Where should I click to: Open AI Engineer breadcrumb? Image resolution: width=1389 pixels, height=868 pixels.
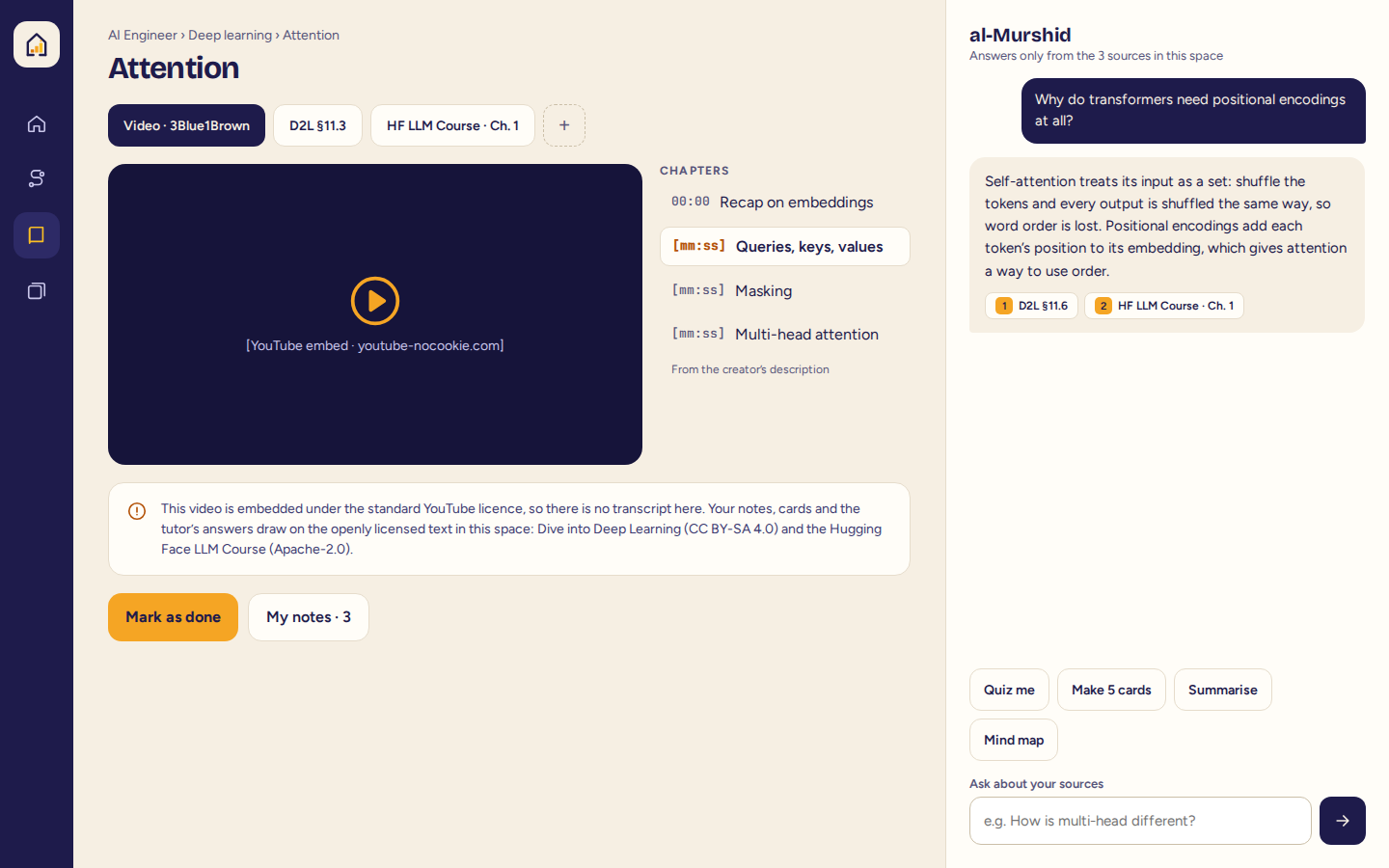(x=143, y=35)
